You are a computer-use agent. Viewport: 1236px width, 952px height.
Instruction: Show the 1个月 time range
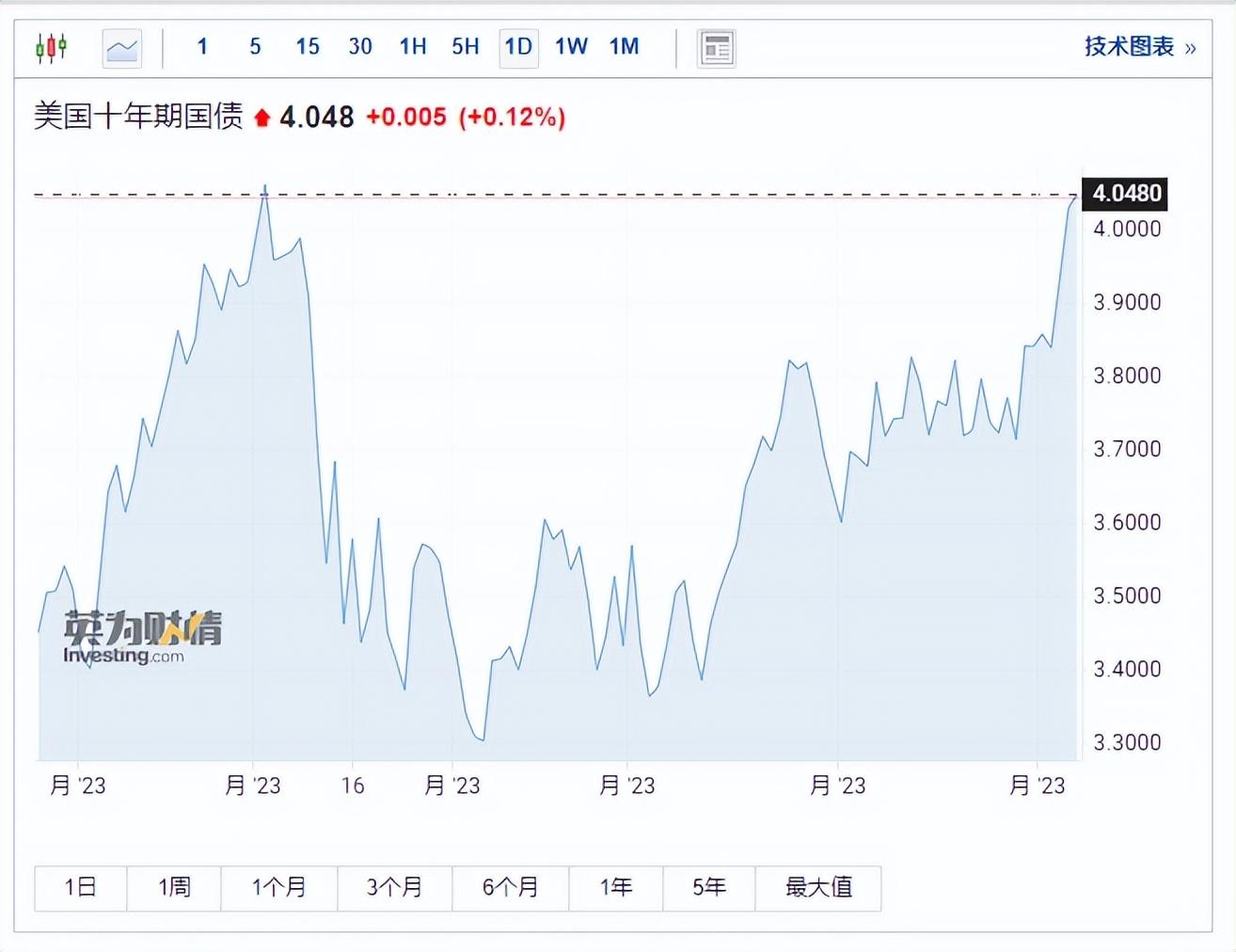pyautogui.click(x=279, y=887)
